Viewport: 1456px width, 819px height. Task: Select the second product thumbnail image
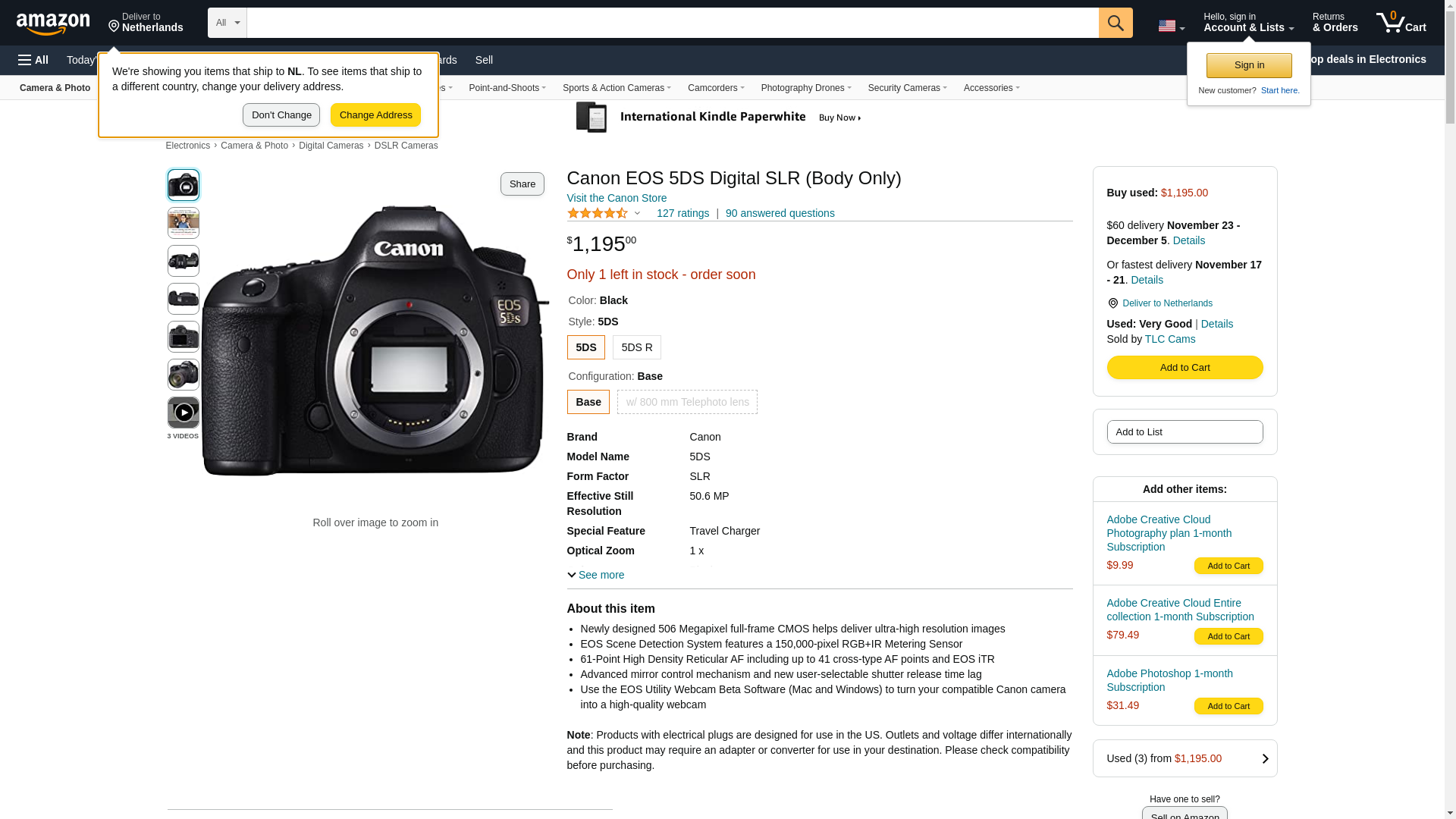coord(184,223)
